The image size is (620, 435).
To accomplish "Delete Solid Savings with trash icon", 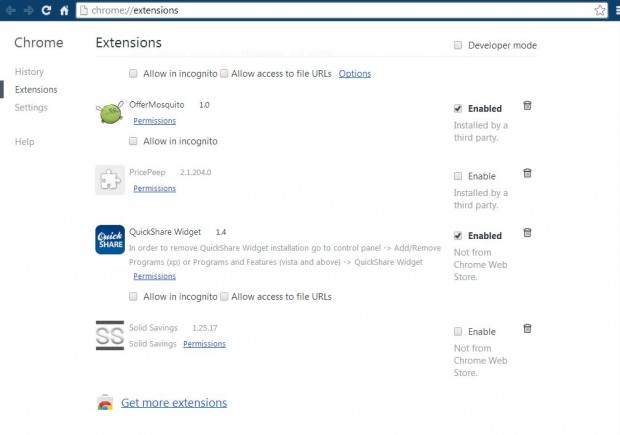I will click(527, 328).
